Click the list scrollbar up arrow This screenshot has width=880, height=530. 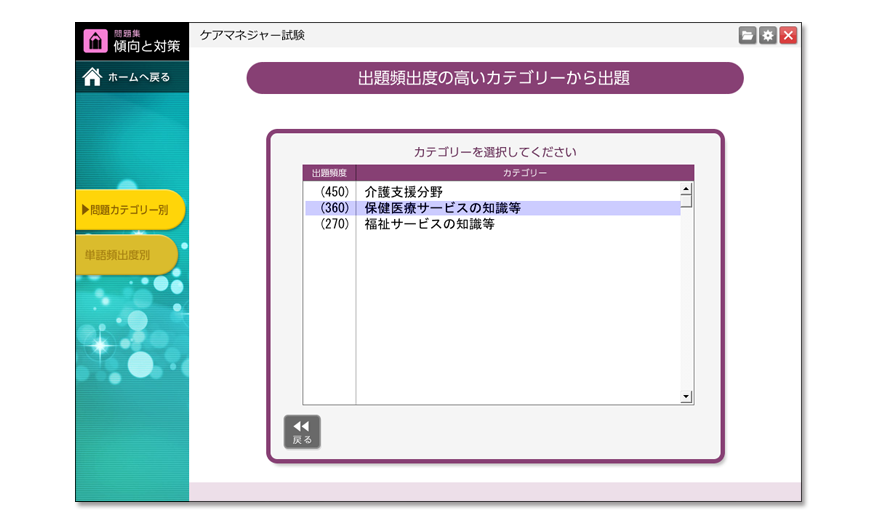(686, 189)
